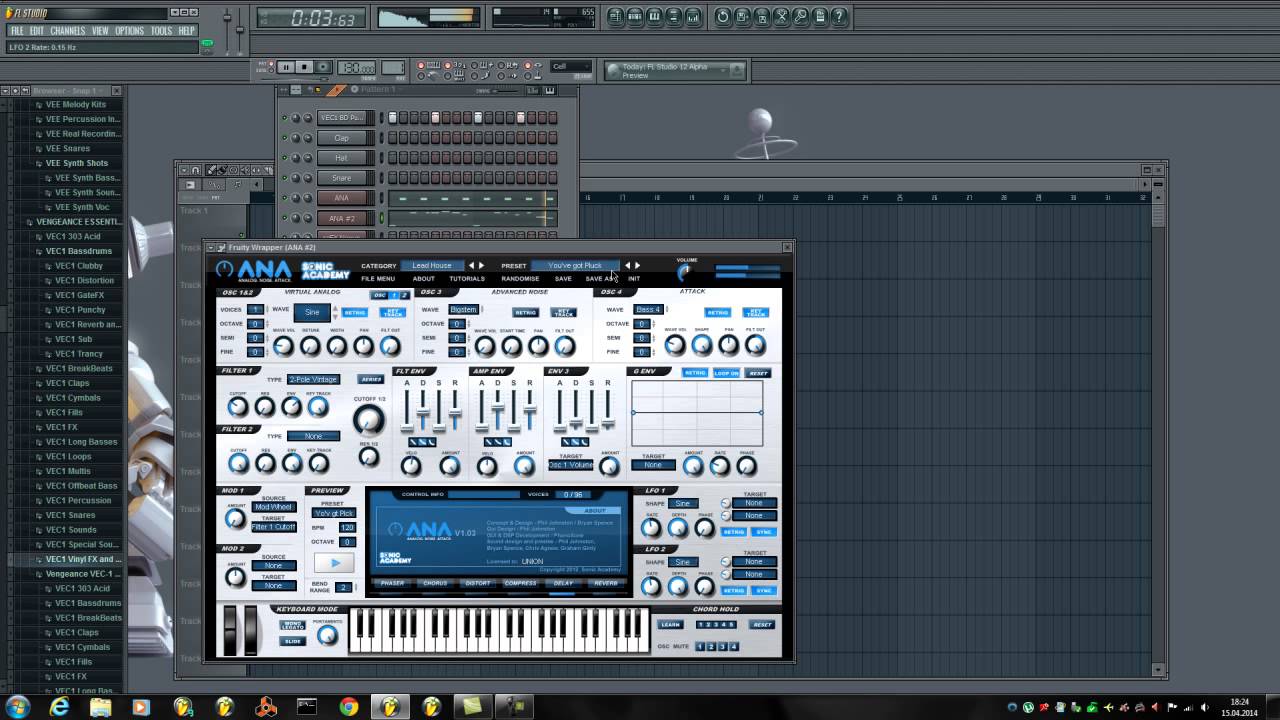Open ENV 3 Target Osc 1 Volume dropdown
1280x720 pixels.
point(571,465)
